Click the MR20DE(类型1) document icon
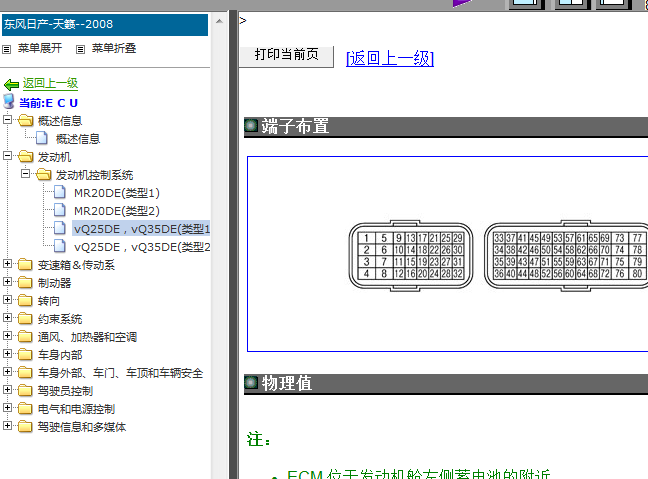Image resolution: width=648 pixels, height=479 pixels. pyautogui.click(x=60, y=192)
